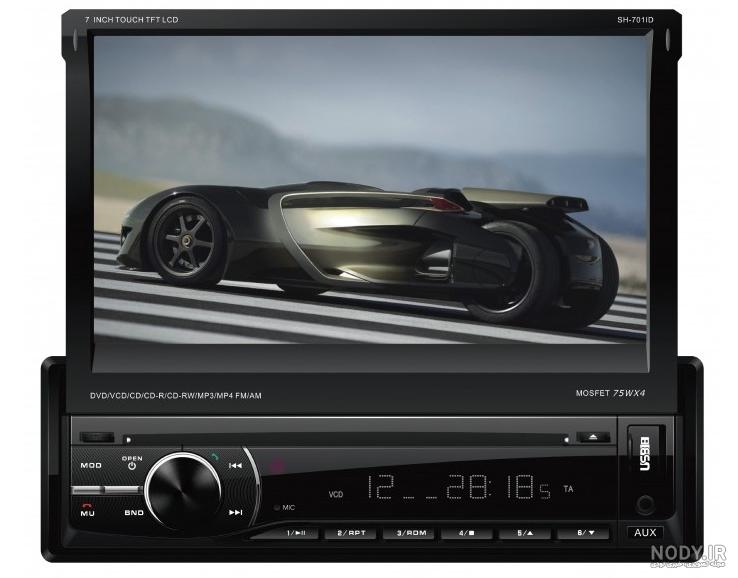Toggle repeat with the 2/RPT button
The width and height of the screenshot is (738, 578).
pyautogui.click(x=351, y=533)
